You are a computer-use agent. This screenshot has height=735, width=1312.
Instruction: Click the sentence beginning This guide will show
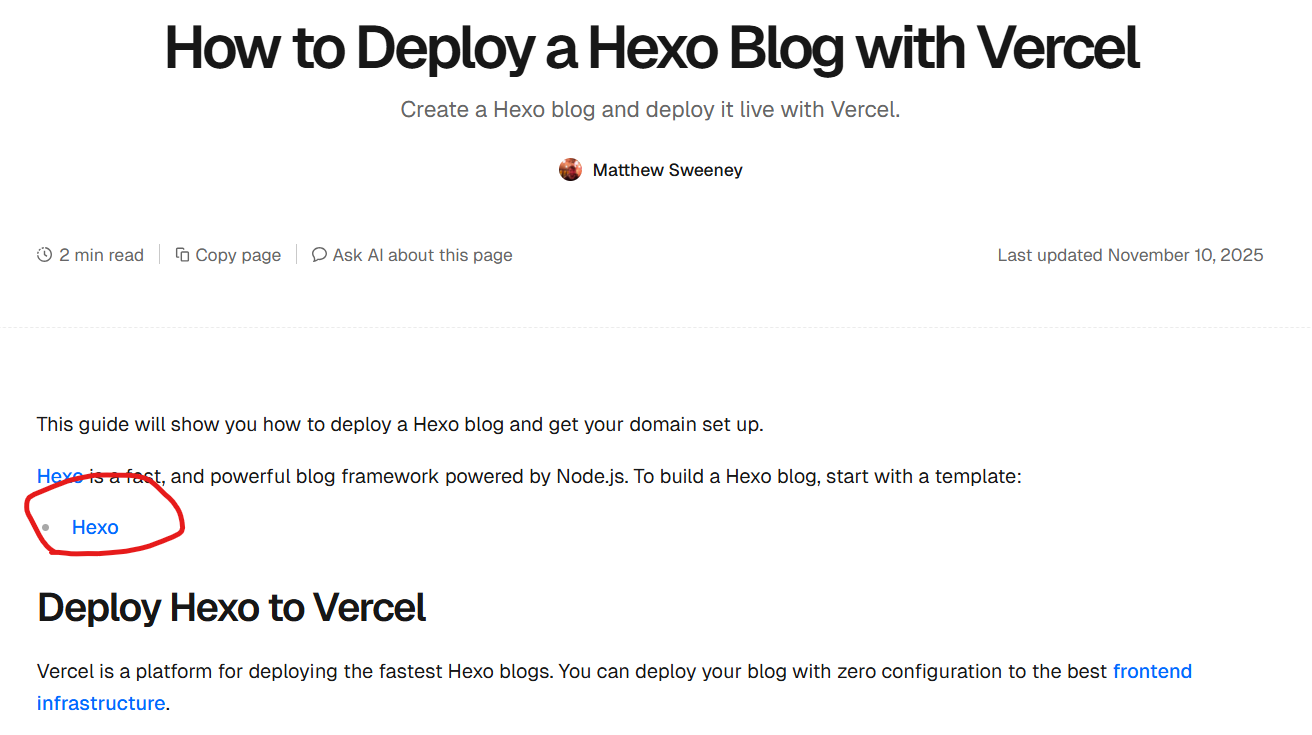[399, 424]
